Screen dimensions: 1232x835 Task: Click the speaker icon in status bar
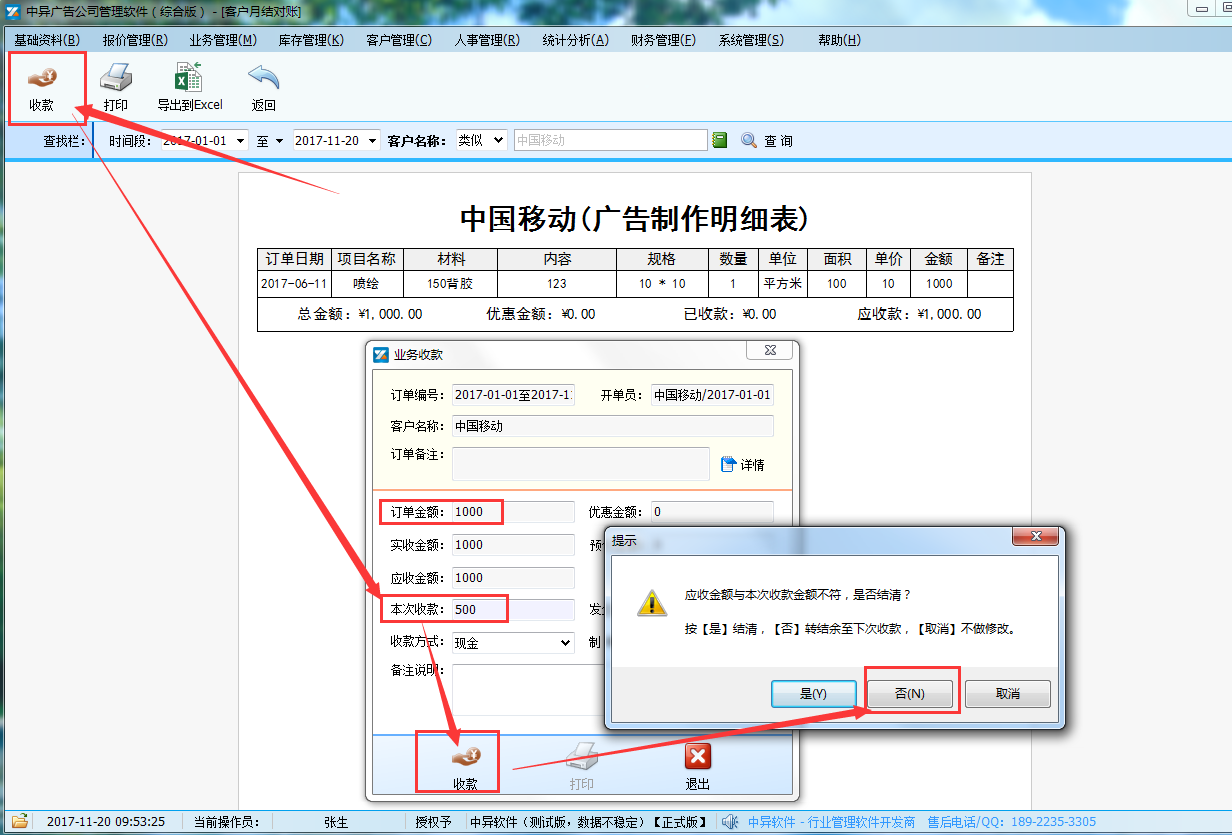(x=731, y=822)
